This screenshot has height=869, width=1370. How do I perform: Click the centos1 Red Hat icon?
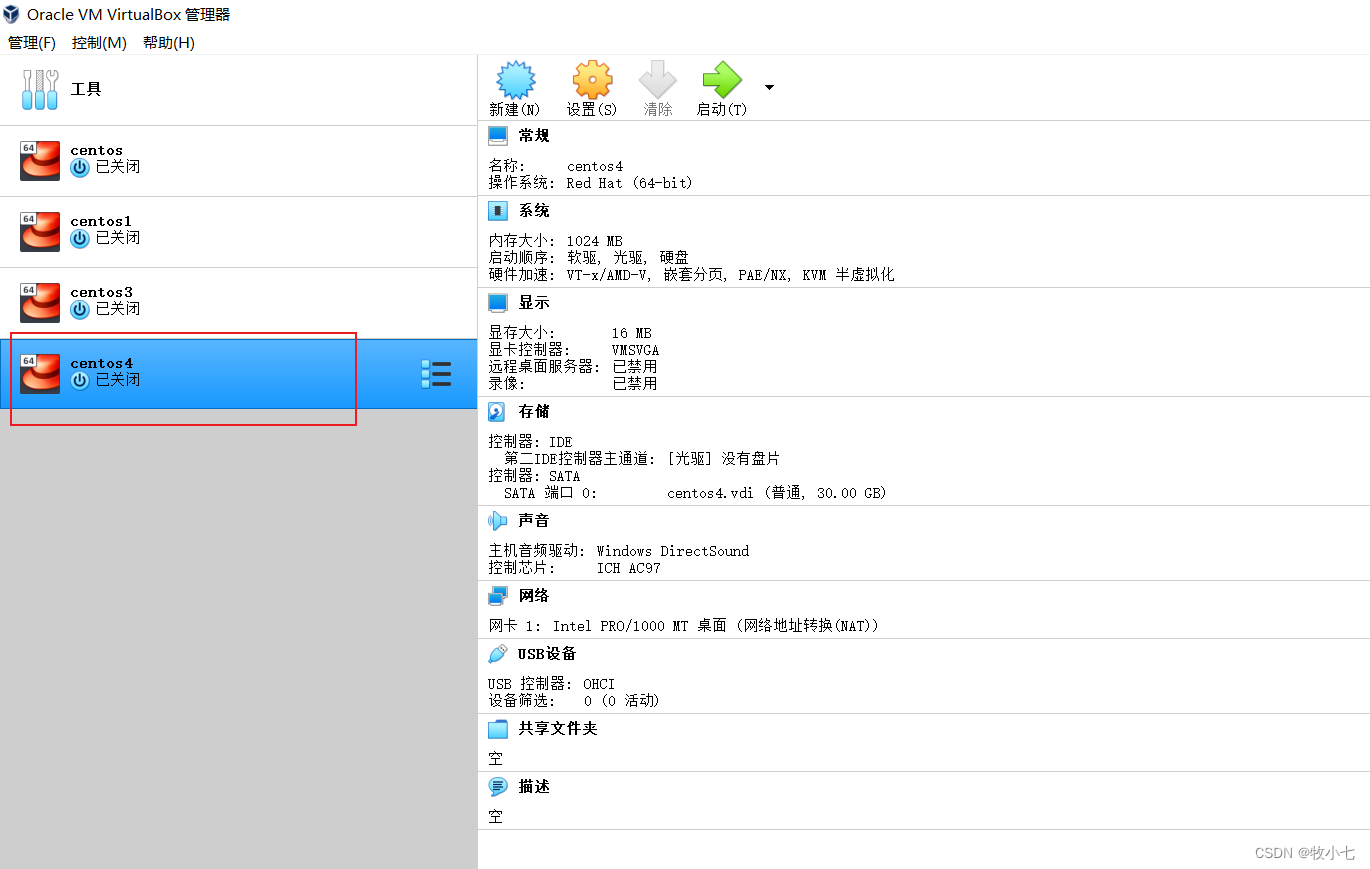click(x=40, y=232)
